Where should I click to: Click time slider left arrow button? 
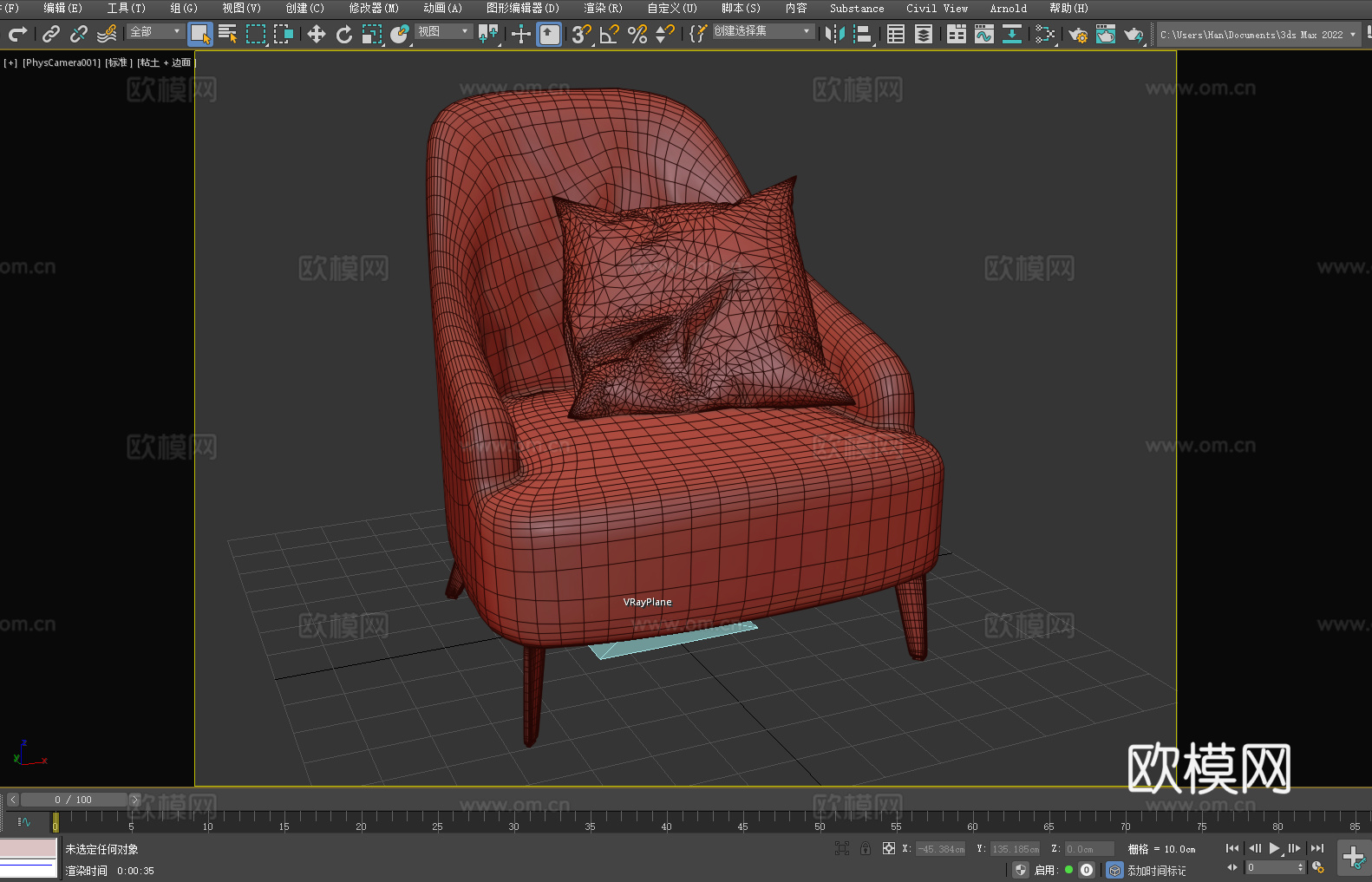pyautogui.click(x=13, y=800)
